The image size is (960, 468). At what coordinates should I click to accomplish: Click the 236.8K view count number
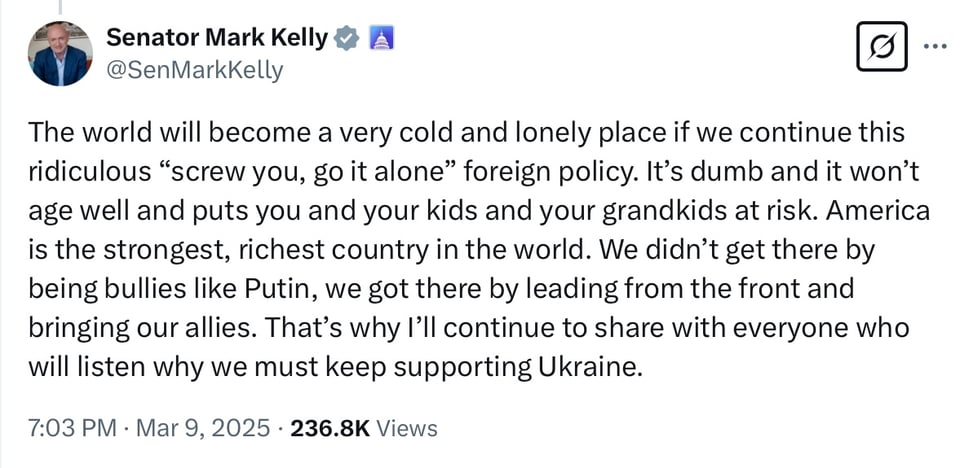(x=330, y=428)
